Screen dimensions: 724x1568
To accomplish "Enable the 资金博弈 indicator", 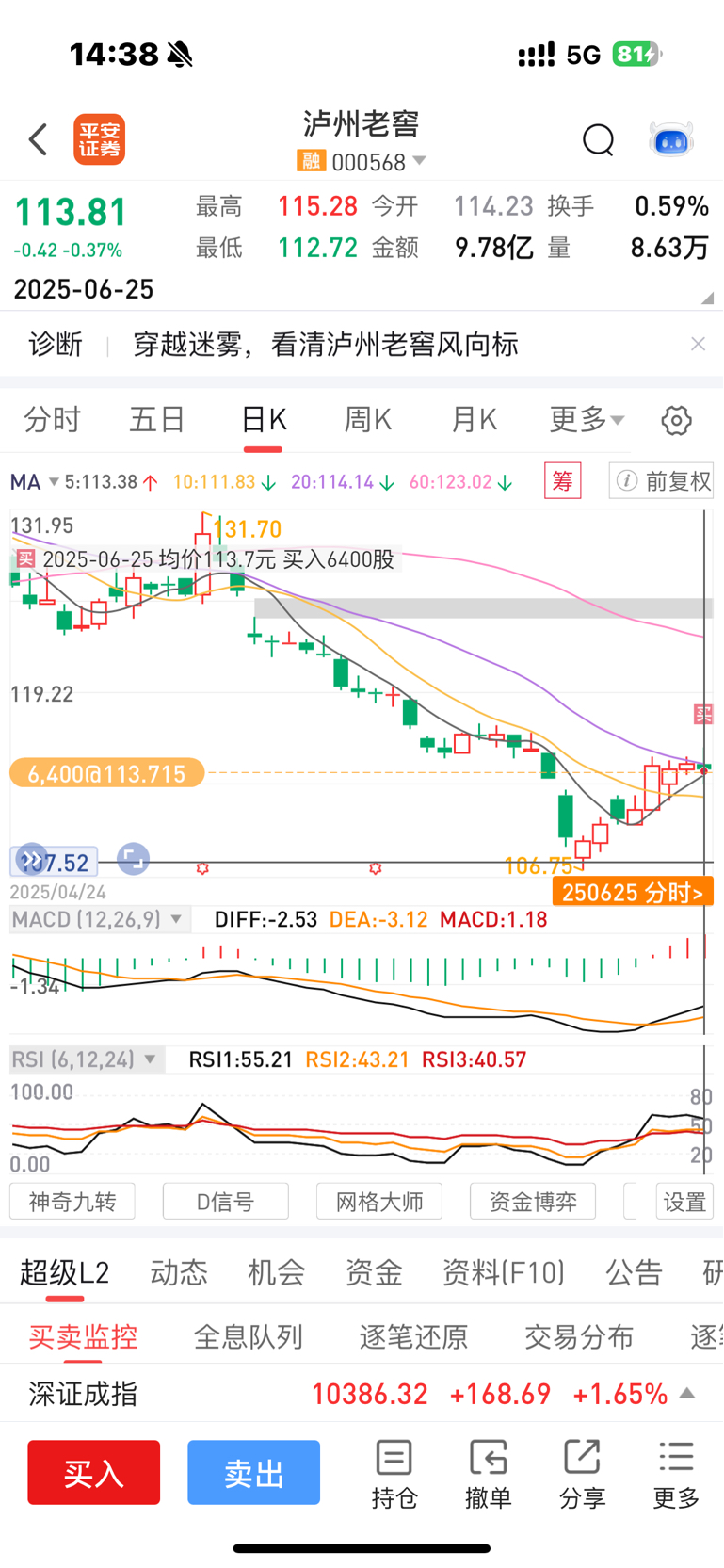I will tap(533, 1202).
